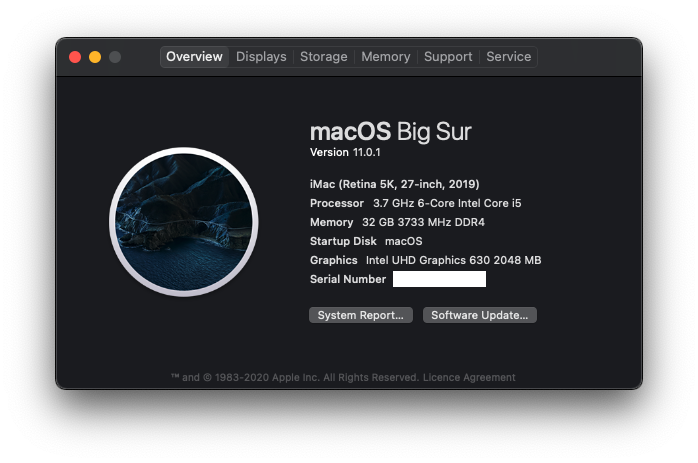Click the macOS Big Sur title
The height and width of the screenshot is (463, 698).
[390, 131]
